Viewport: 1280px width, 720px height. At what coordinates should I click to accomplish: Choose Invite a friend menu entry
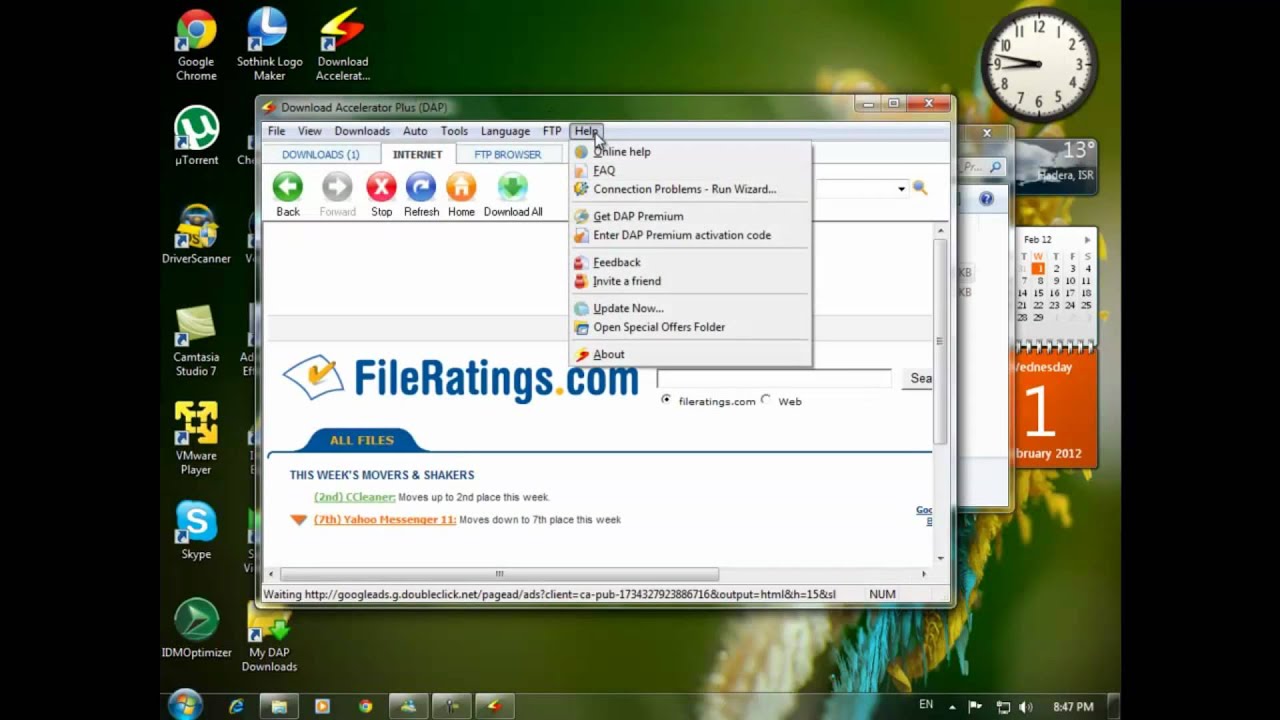point(690,281)
